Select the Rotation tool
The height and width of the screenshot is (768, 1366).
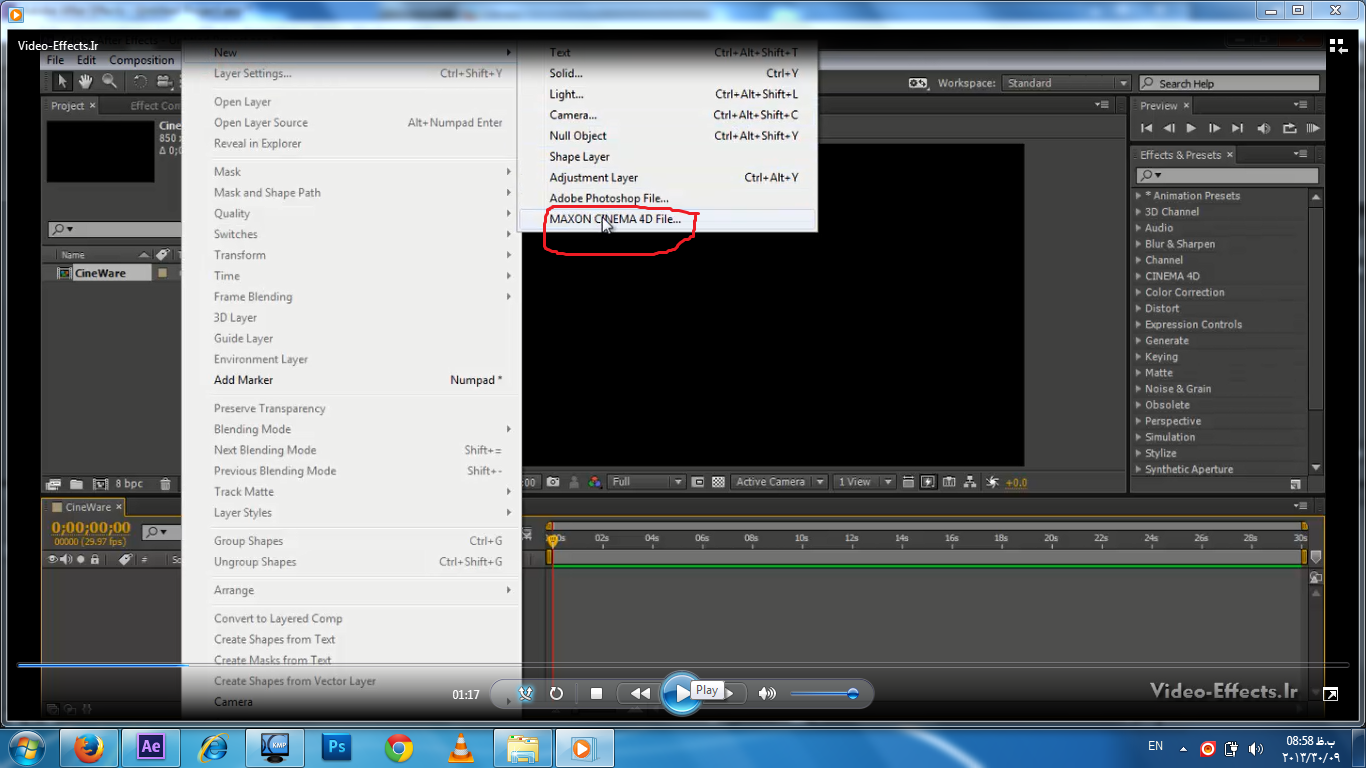[139, 81]
